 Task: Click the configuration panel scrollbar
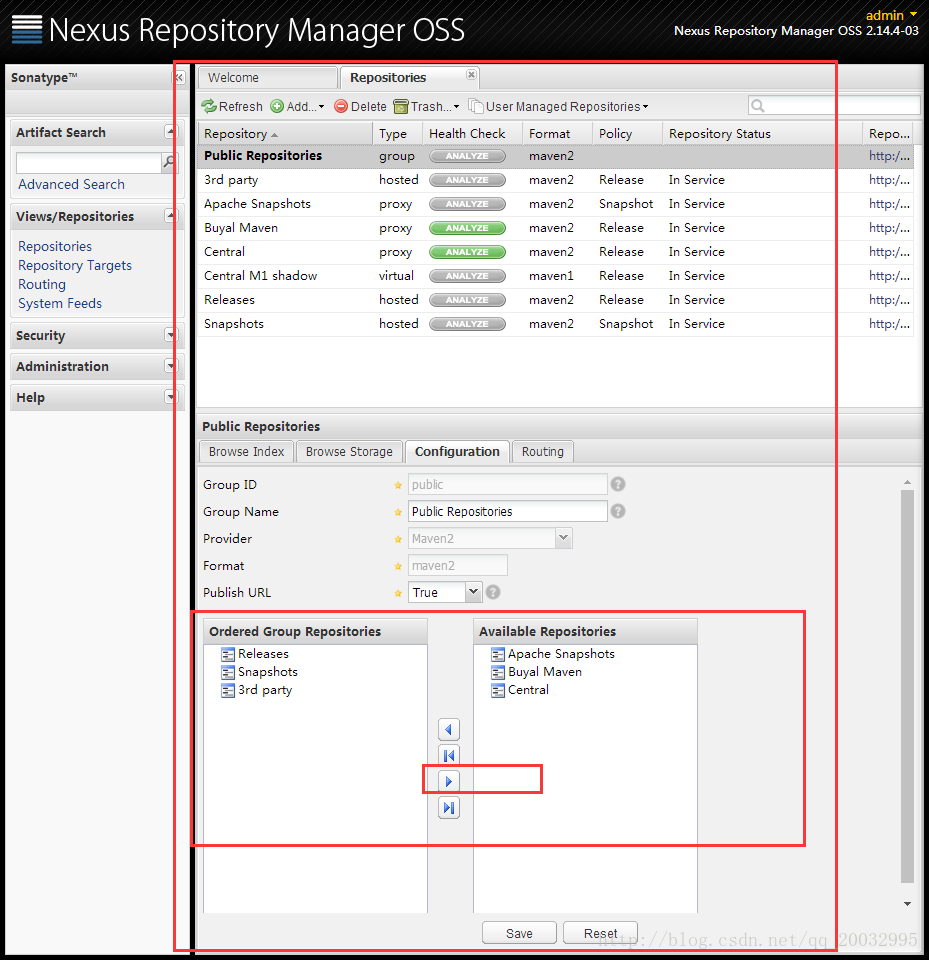(x=907, y=686)
